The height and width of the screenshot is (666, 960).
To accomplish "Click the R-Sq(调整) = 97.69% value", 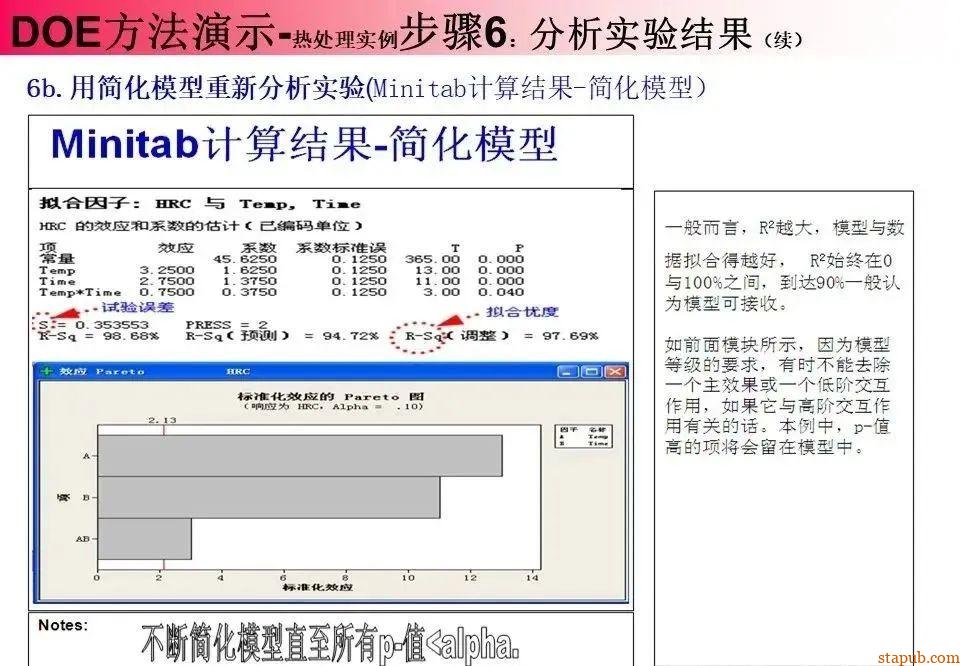I will [502, 336].
